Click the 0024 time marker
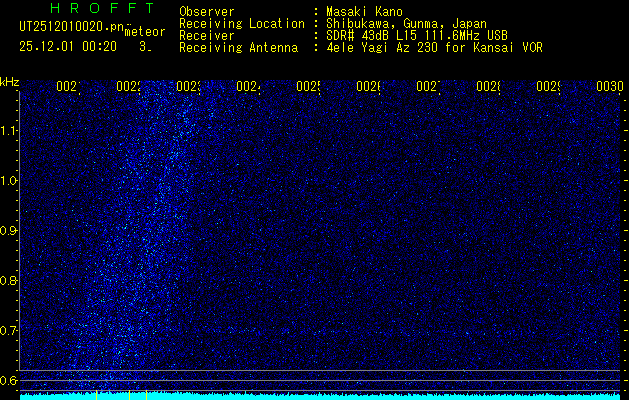Screen dimensions: 629x400 point(248,86)
